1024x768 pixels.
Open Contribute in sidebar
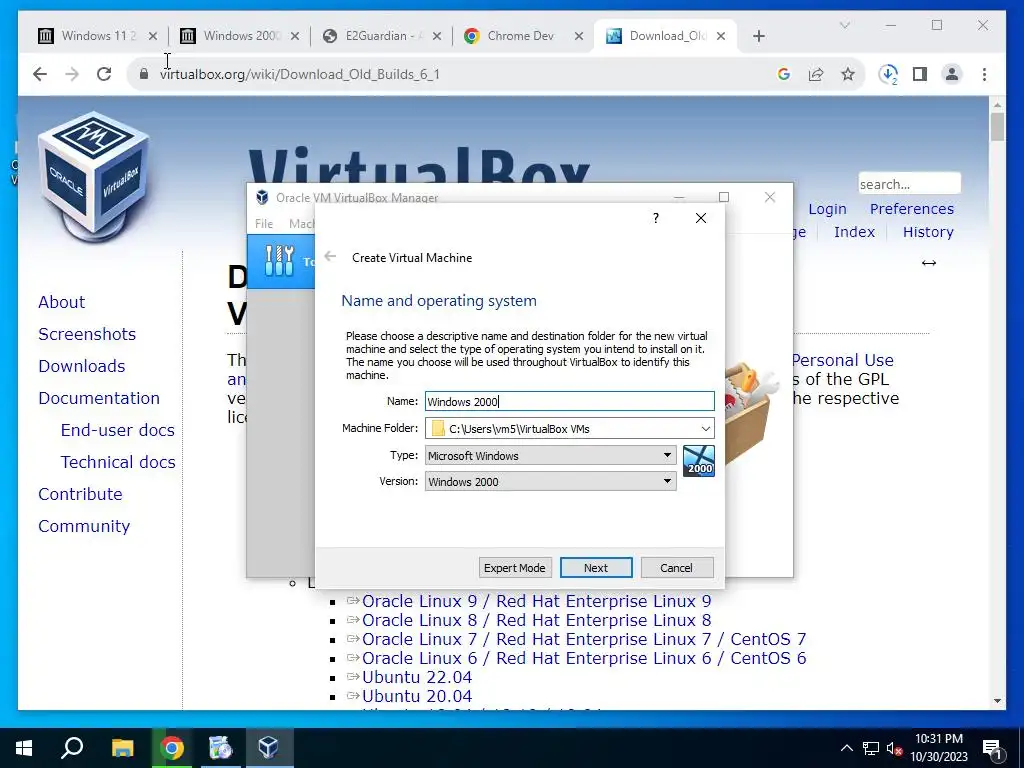coord(80,494)
